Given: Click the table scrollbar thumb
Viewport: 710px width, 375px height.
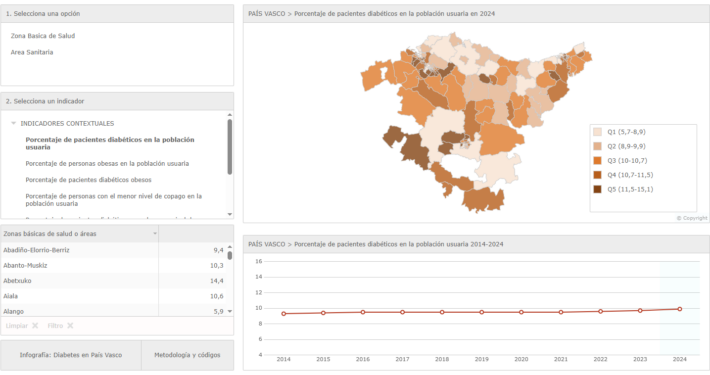Looking at the screenshot, I should pyautogui.click(x=230, y=255).
